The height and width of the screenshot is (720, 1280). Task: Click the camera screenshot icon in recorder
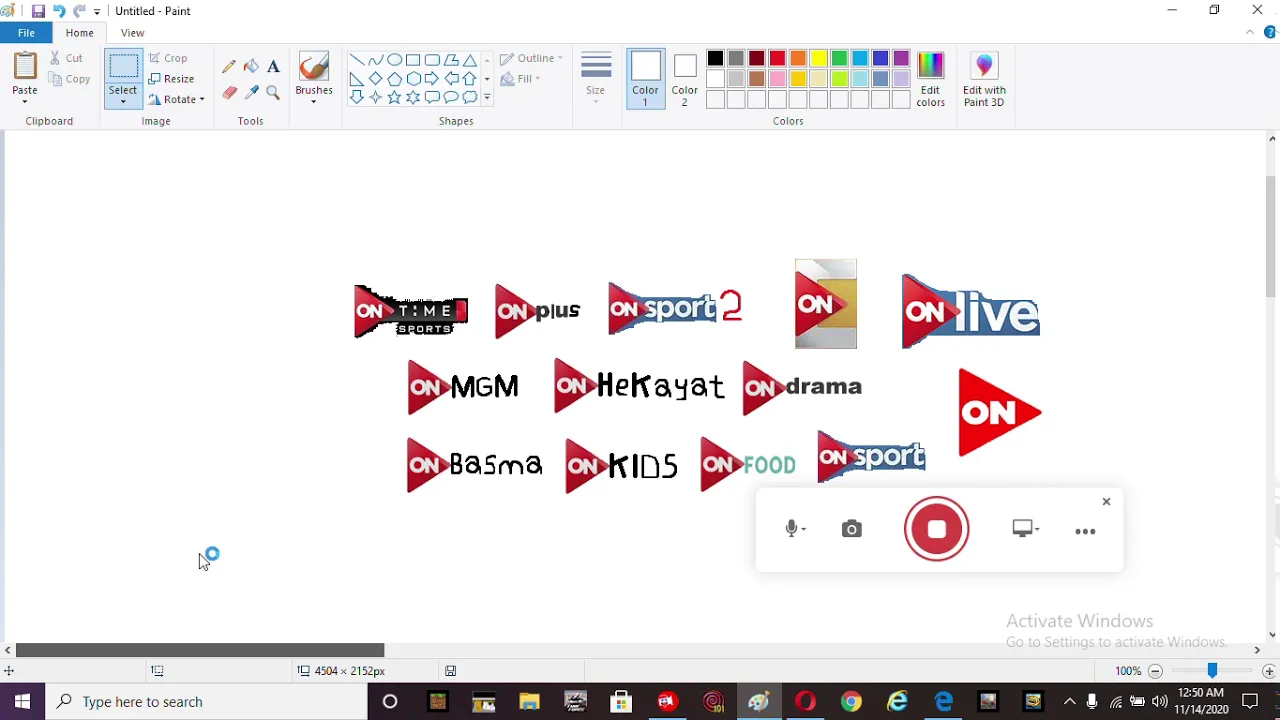pyautogui.click(x=852, y=529)
